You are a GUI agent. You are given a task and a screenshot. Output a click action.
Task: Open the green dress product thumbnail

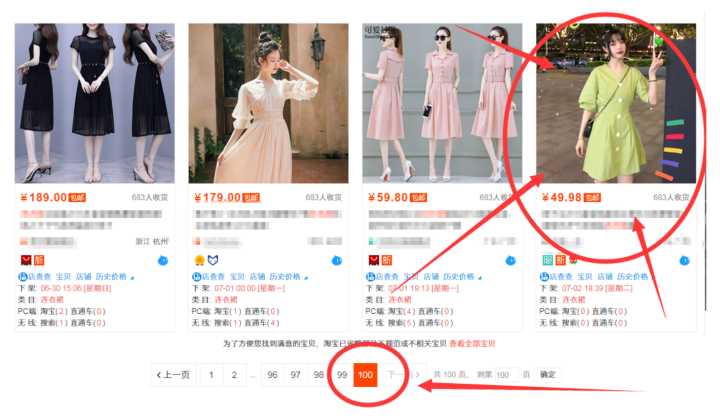pyautogui.click(x=616, y=103)
